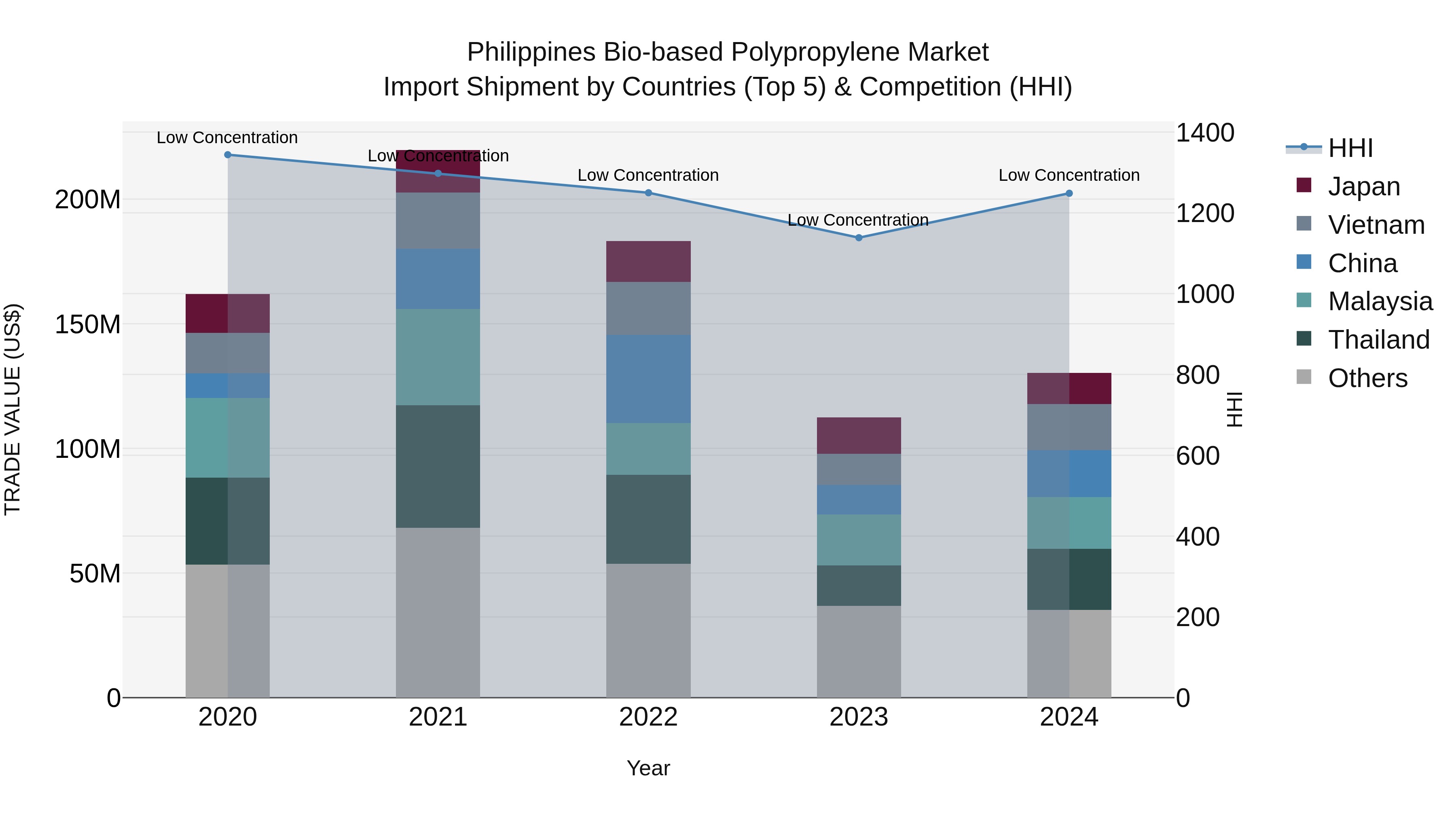1456x819 pixels.
Task: Click the Japan color swatch in legend
Action: pyautogui.click(x=1304, y=185)
